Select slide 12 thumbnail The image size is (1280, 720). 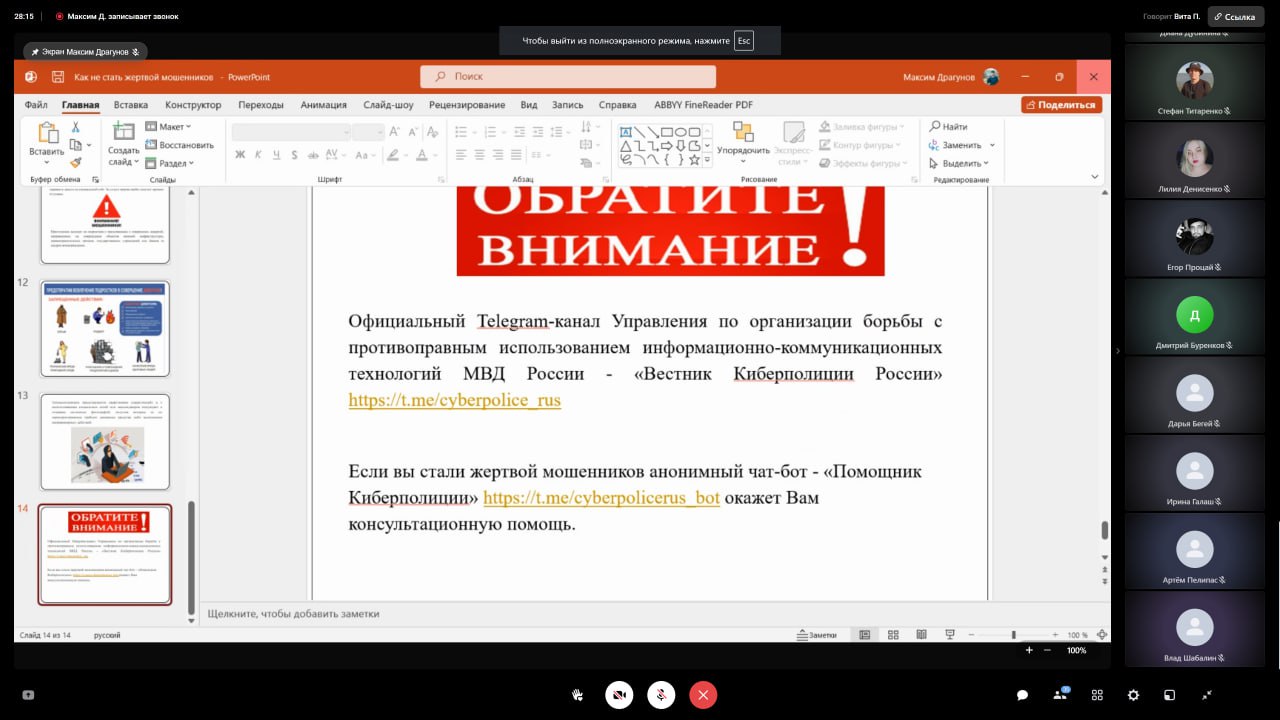(x=105, y=329)
